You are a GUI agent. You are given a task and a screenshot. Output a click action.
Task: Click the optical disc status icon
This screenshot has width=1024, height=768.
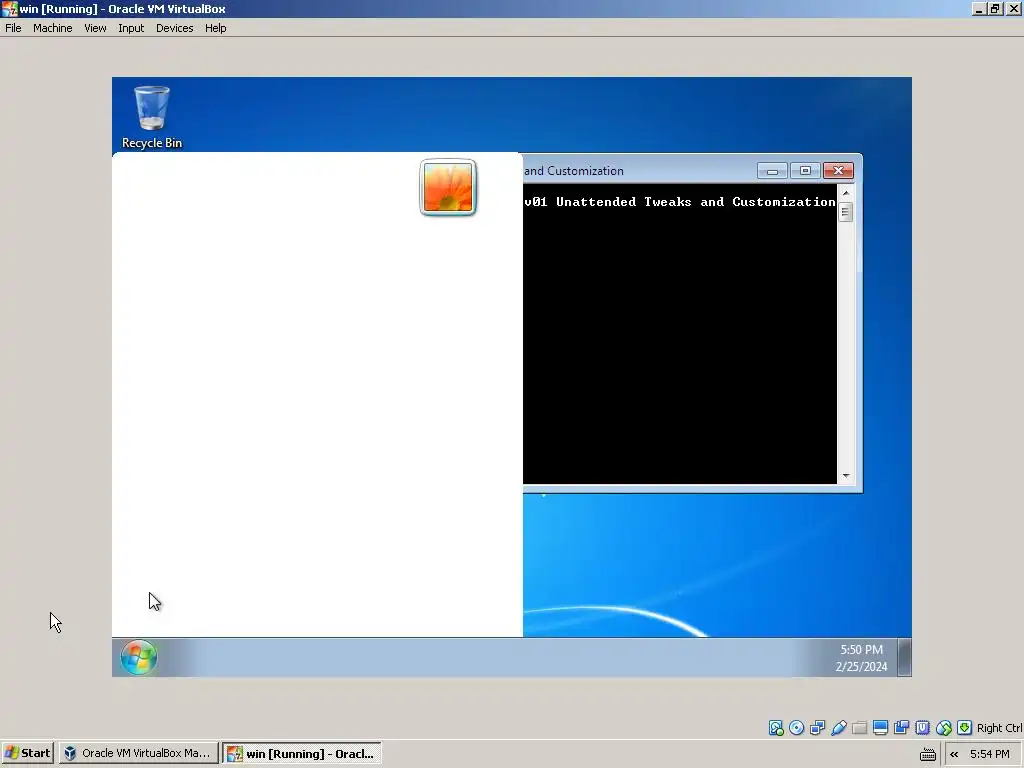click(796, 728)
